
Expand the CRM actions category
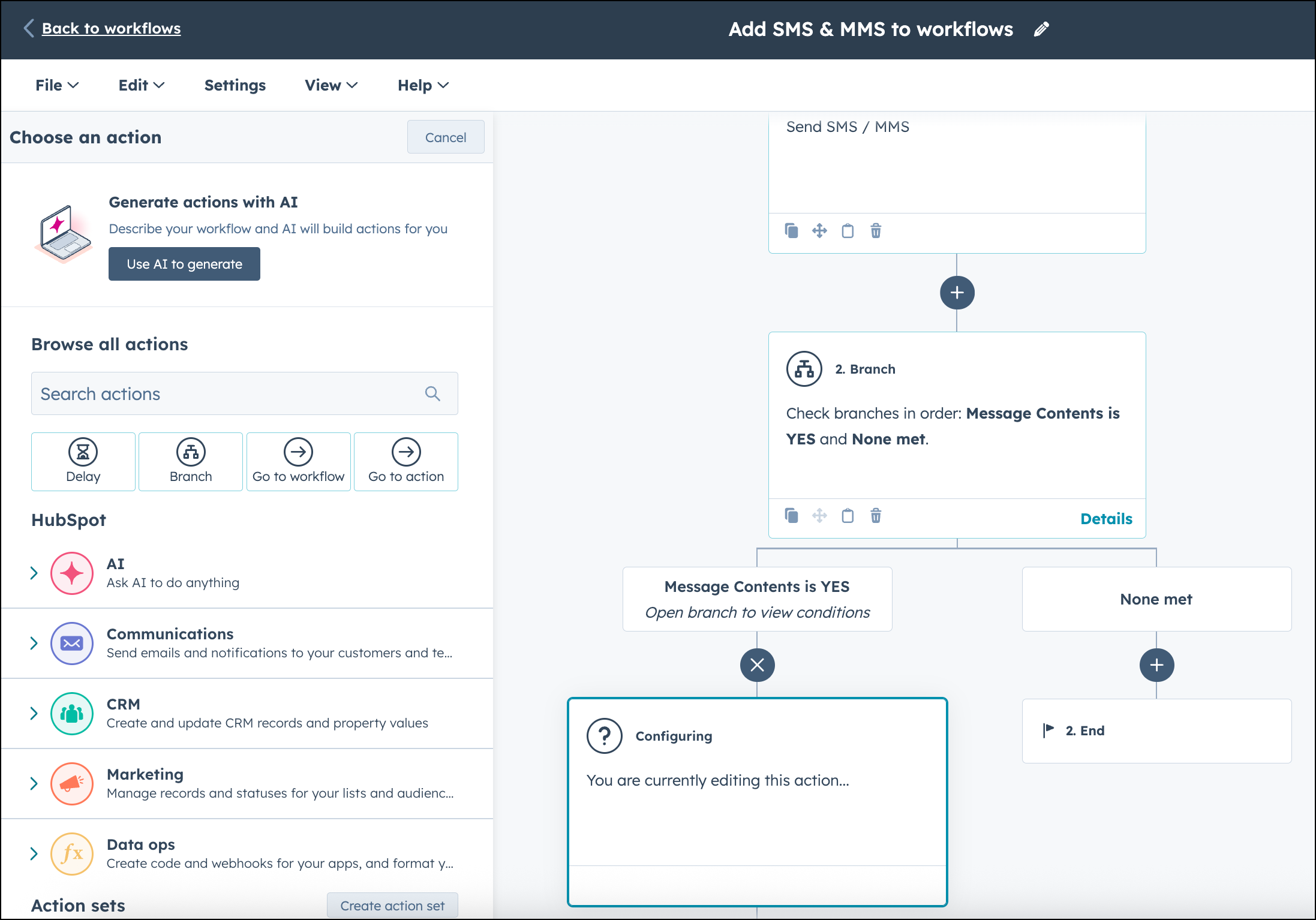[34, 713]
